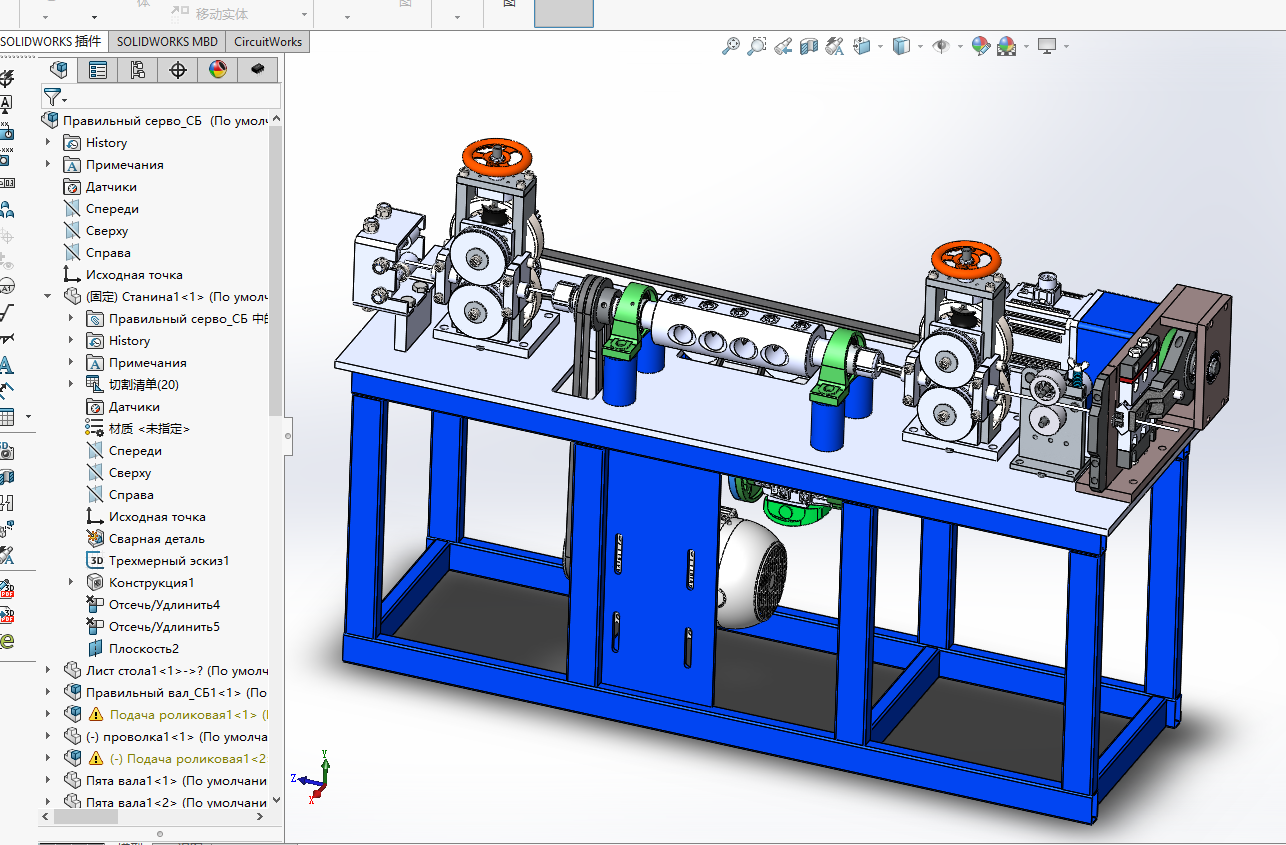Image resolution: width=1286 pixels, height=845 pixels.
Task: Click the Apply Scene icon
Action: pos(1006,45)
